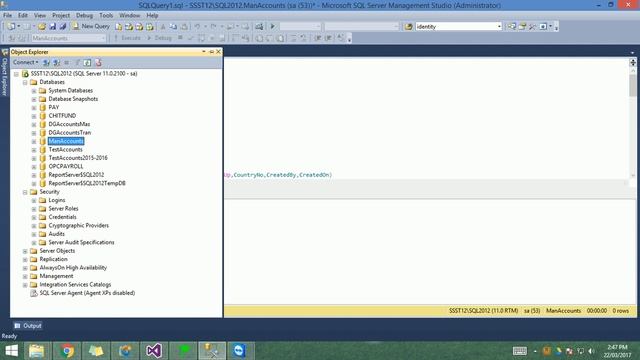Viewport: 640px width, 360px height.
Task: Open Google Chrome from the taskbar
Action: point(67,351)
